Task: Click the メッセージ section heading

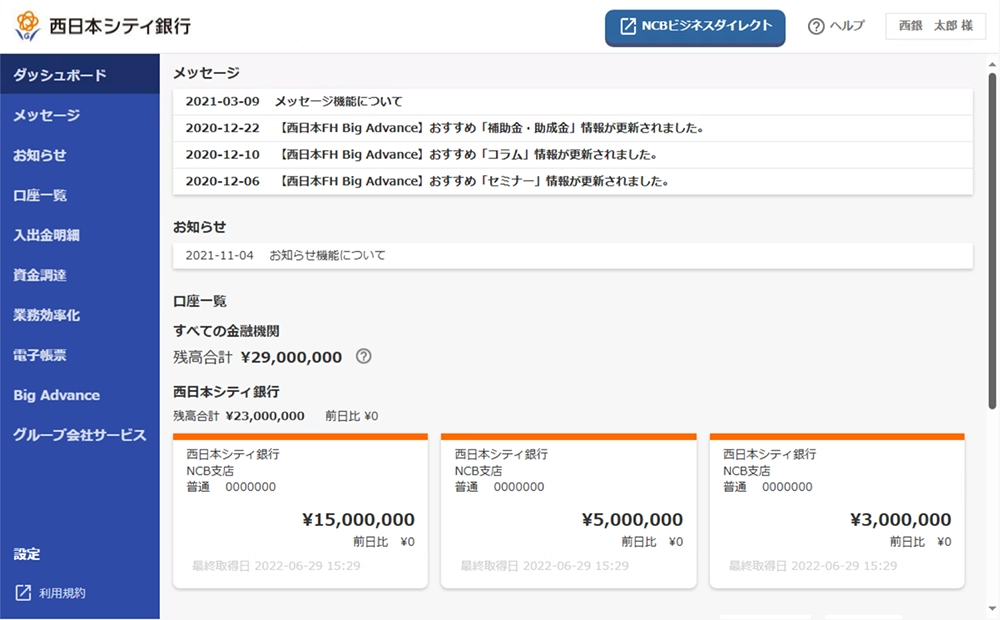Action: point(207,73)
